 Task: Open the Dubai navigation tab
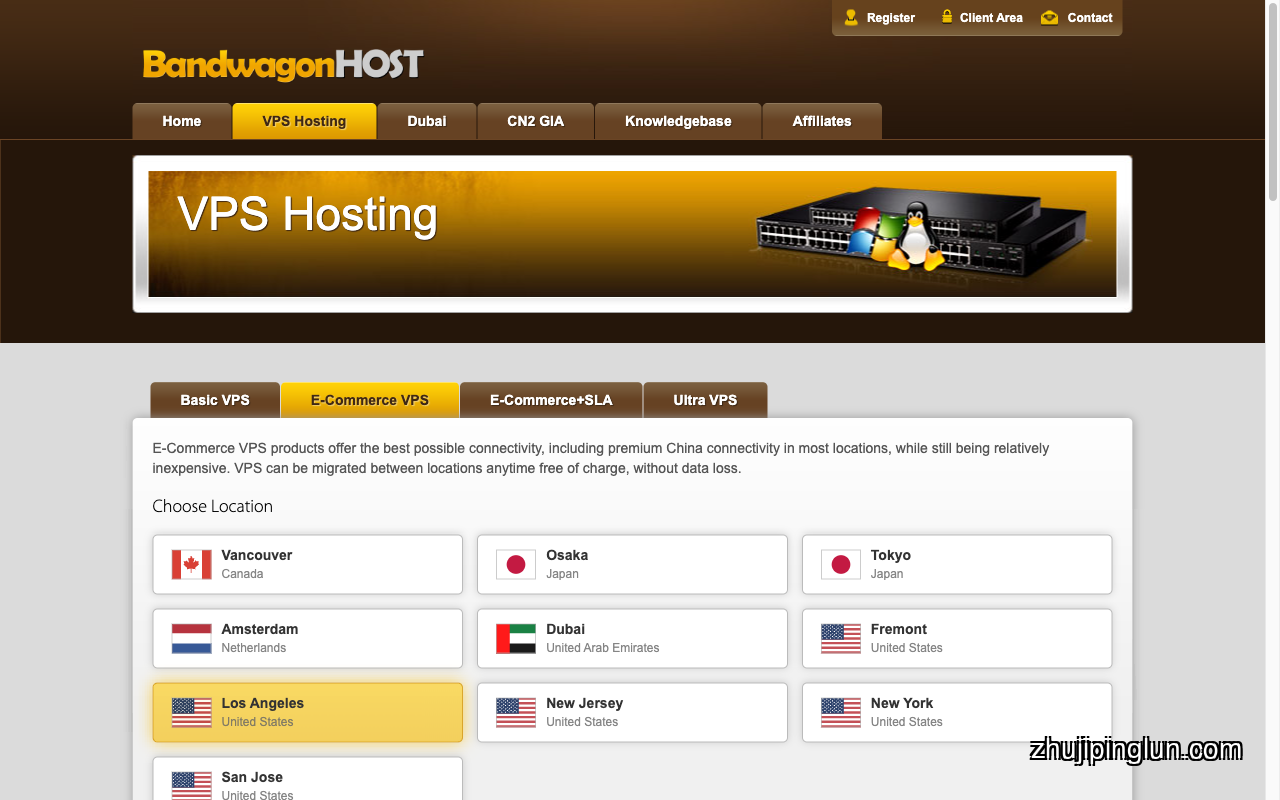427,121
